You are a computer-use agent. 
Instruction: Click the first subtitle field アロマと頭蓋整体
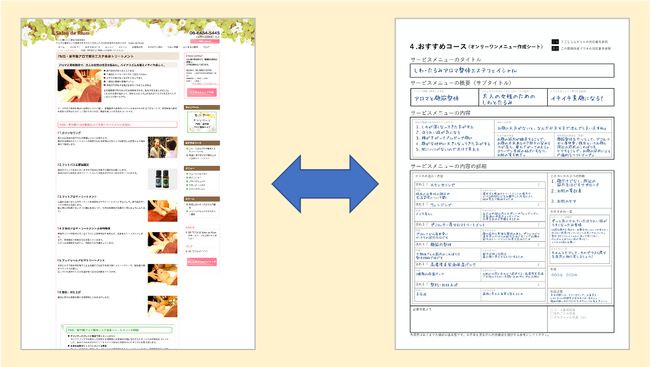[445, 97]
